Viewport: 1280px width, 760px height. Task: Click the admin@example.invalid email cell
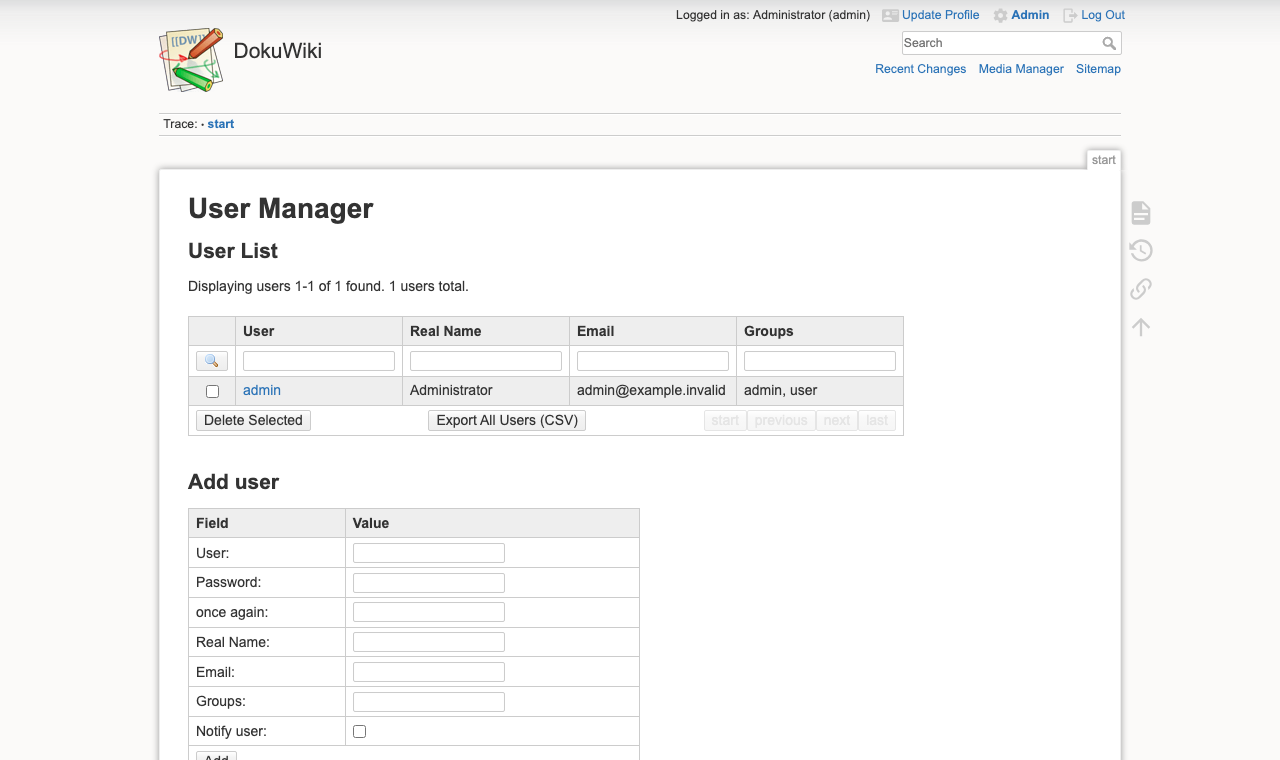click(651, 390)
